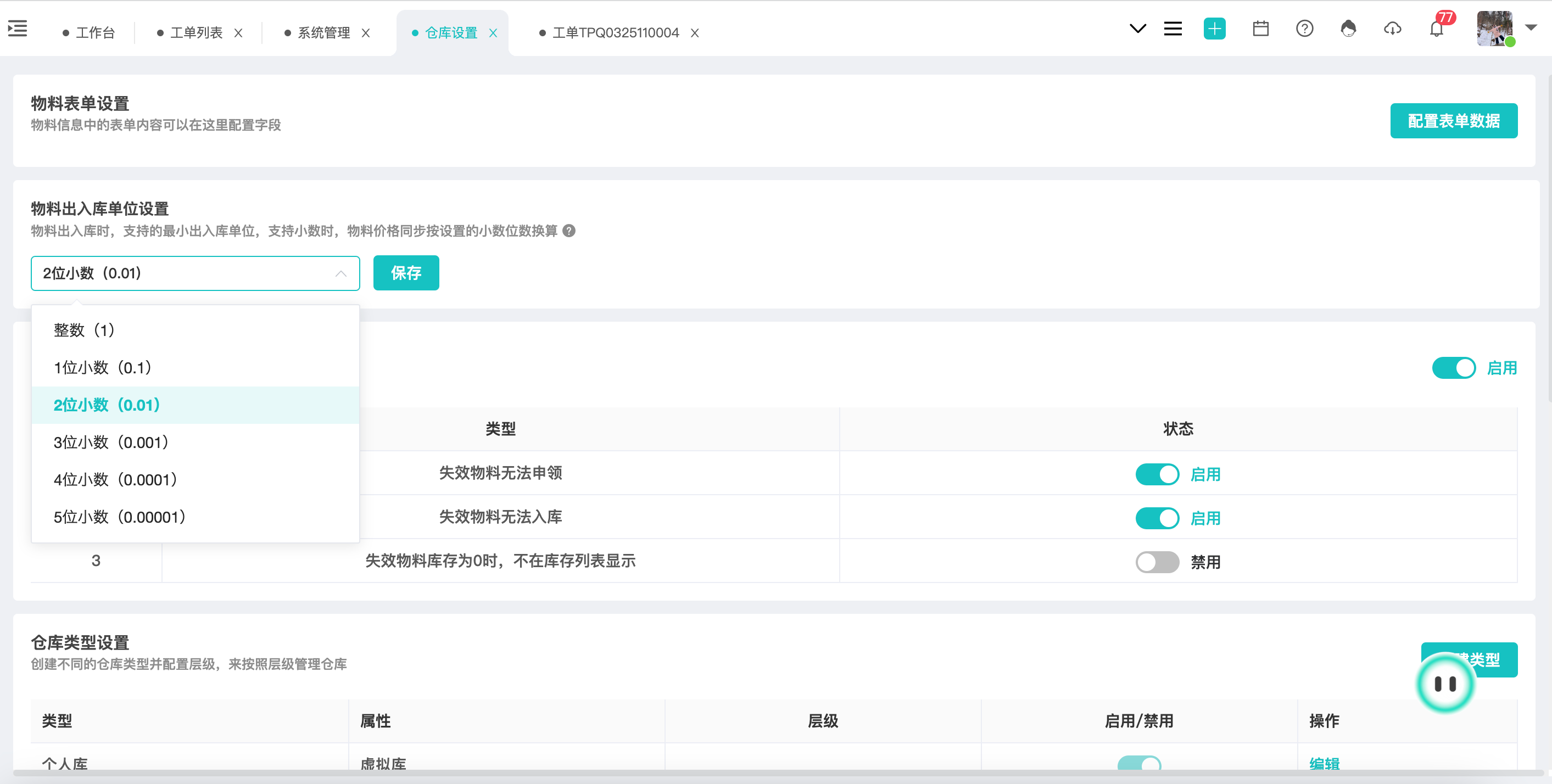Click the help question mark icon
The width and height of the screenshot is (1552, 784).
[1304, 29]
